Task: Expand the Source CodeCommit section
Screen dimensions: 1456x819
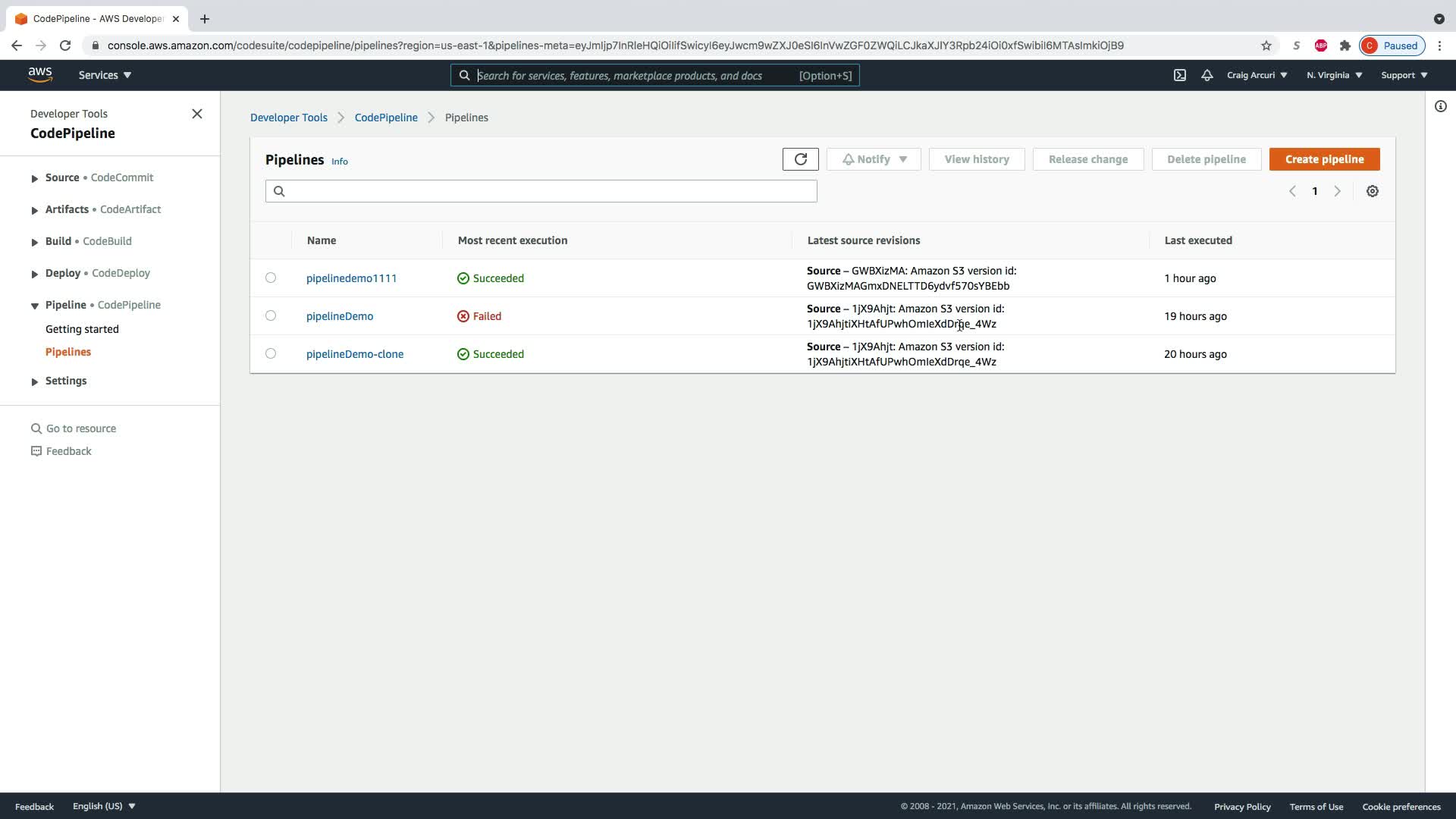Action: click(x=35, y=178)
